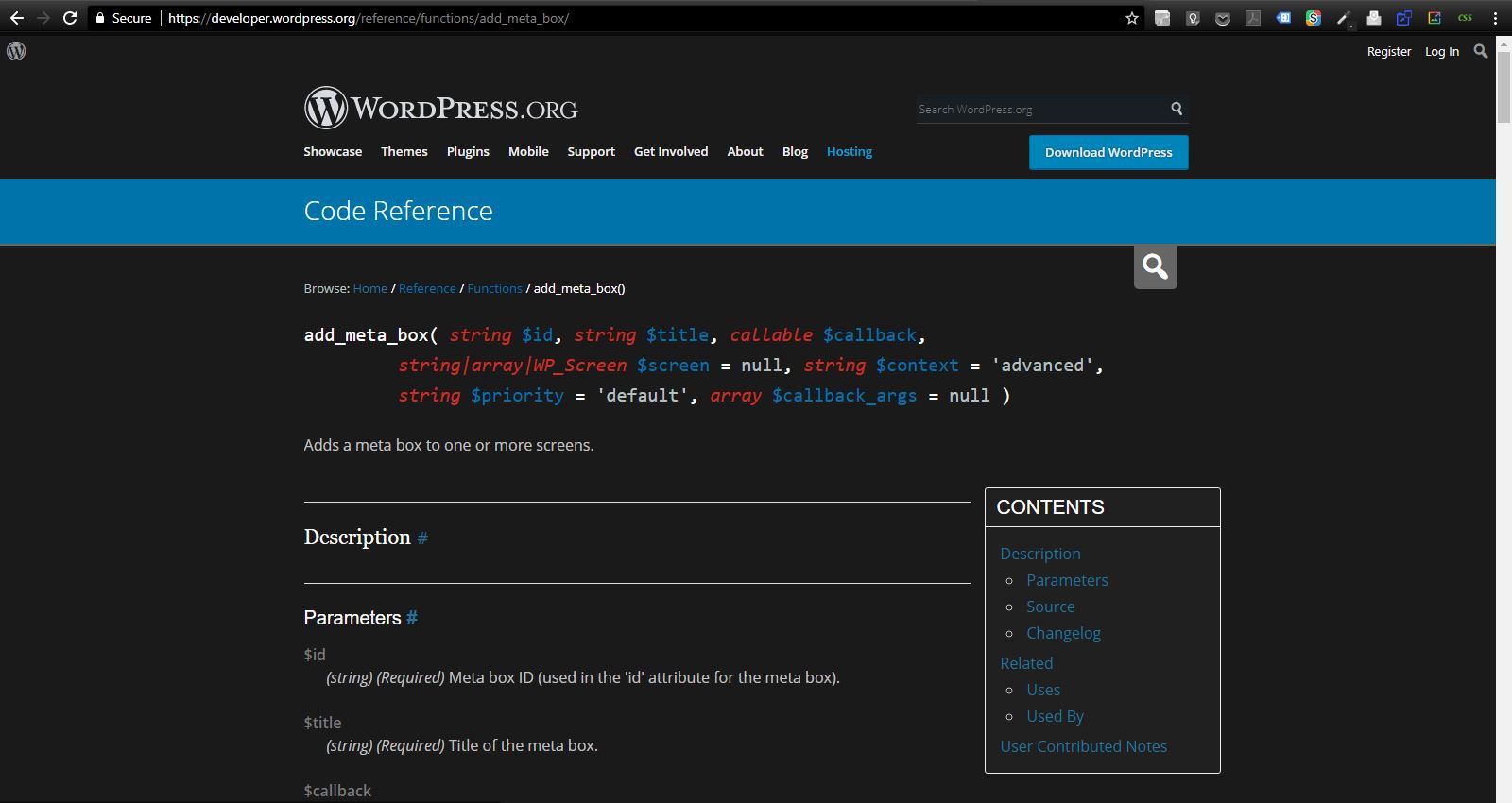Click the 'add_meta_box()' breadcrumb text
Screen dimensions: 1512x803
click(579, 288)
